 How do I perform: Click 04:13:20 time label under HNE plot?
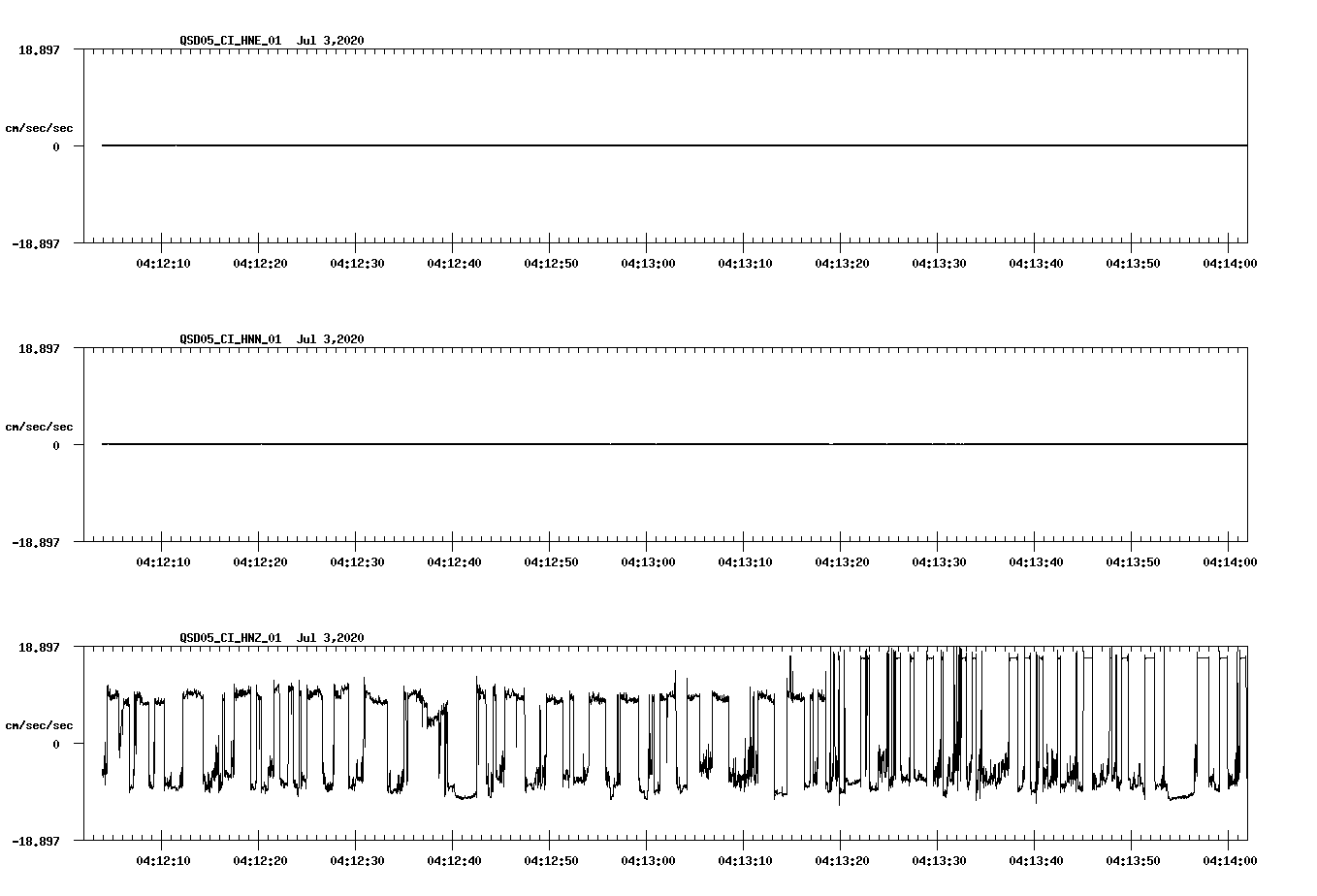tap(842, 264)
